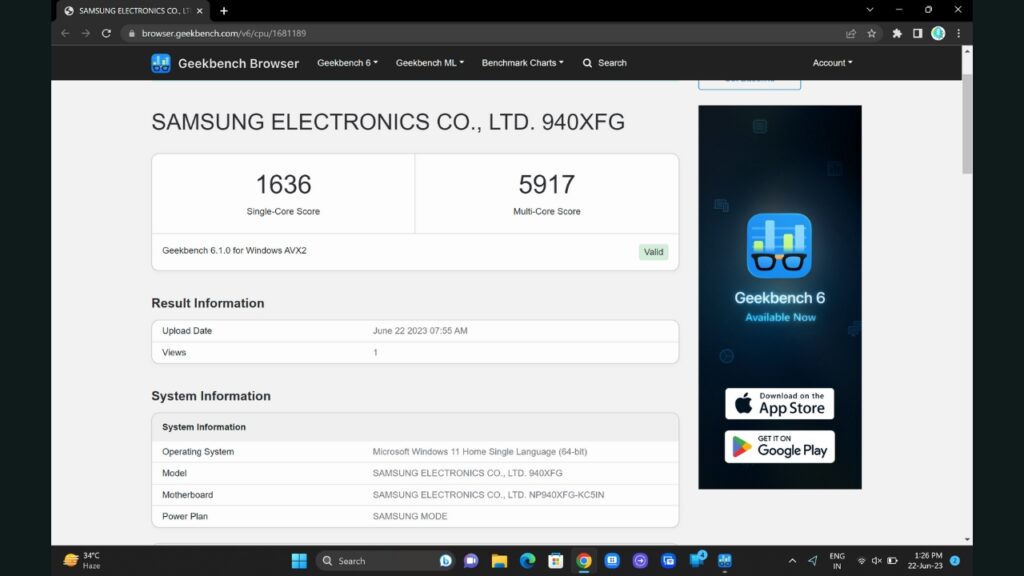The image size is (1024, 576).
Task: Bookmark this page with the star icon
Action: (871, 33)
